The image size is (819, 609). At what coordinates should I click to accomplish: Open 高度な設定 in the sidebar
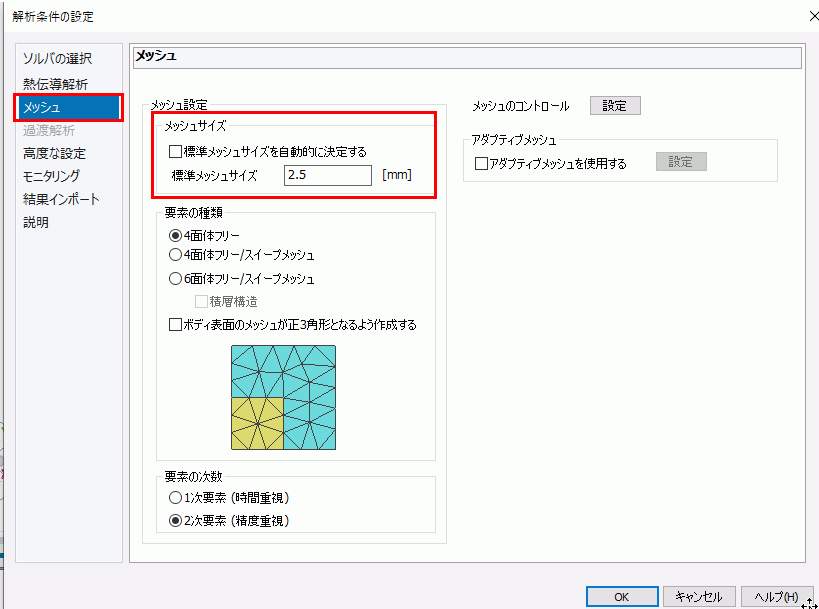tap(54, 153)
